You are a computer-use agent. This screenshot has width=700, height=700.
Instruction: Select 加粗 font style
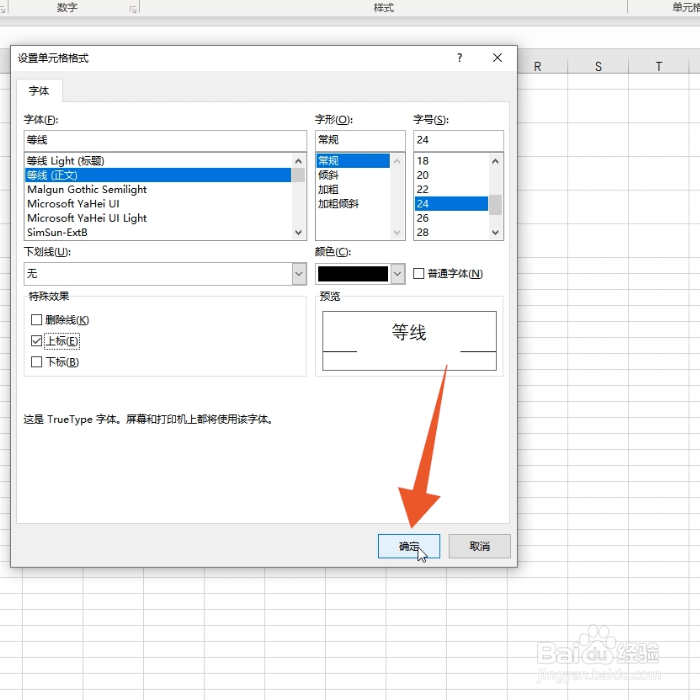click(353, 189)
